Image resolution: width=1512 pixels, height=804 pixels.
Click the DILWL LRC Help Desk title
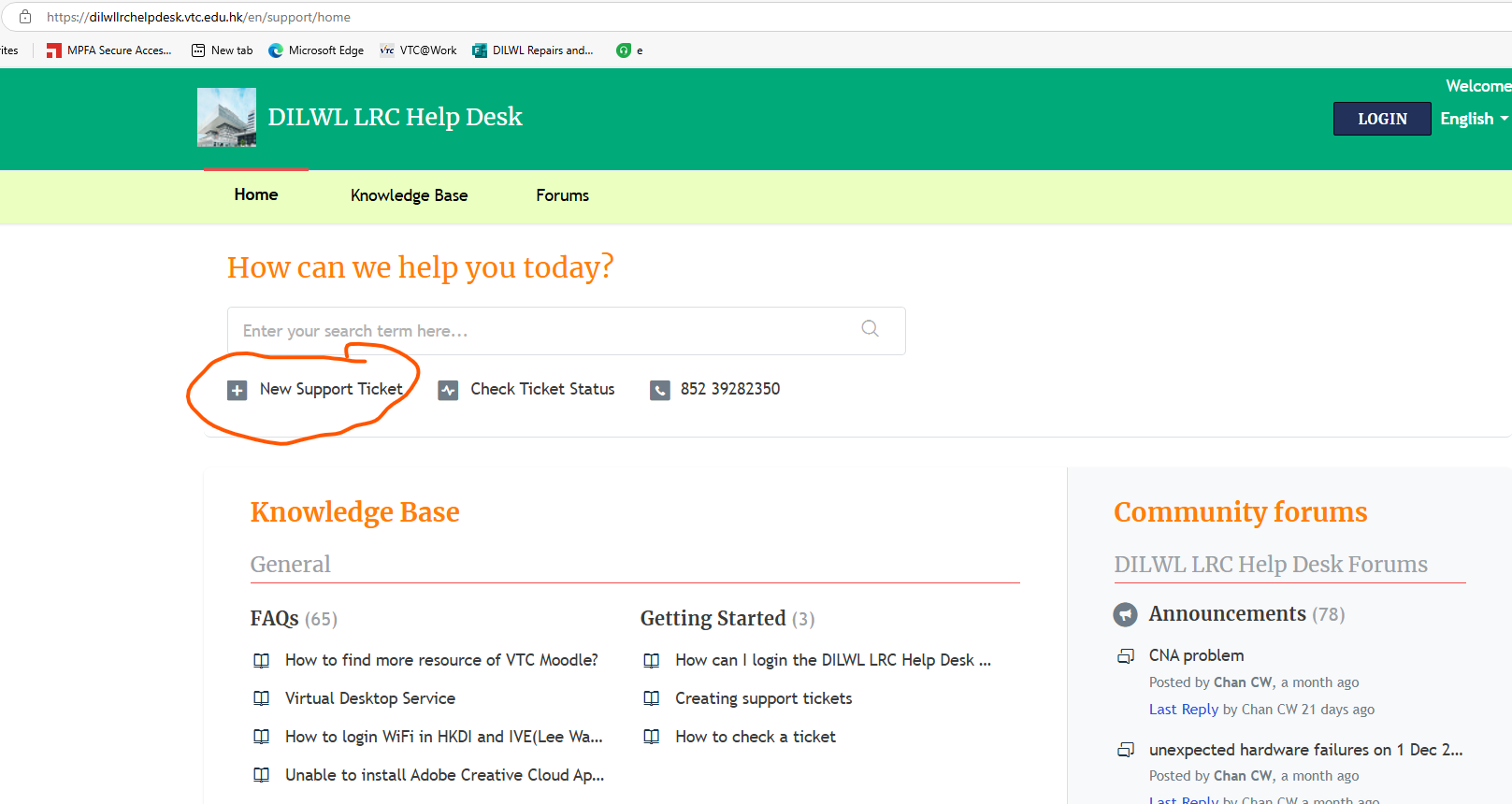395,117
